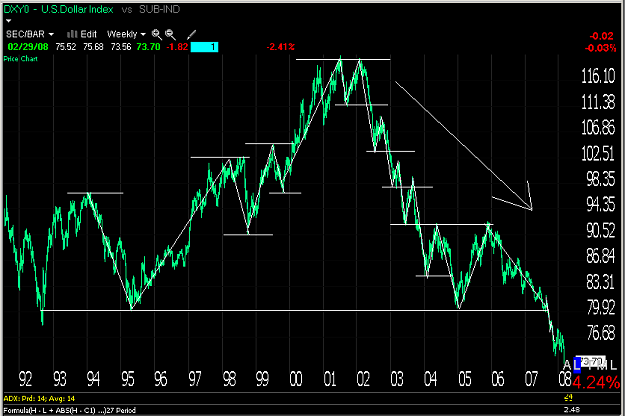Image resolution: width=625 pixels, height=416 pixels.
Task: Click the cyan input field showing 1
Action: click(204, 47)
